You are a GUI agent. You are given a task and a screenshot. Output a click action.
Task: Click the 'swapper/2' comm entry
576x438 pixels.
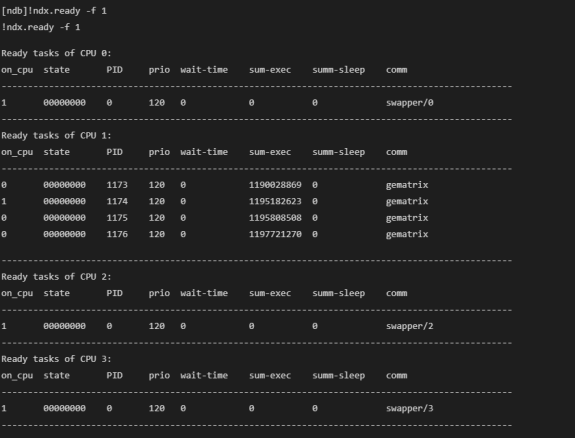410,326
